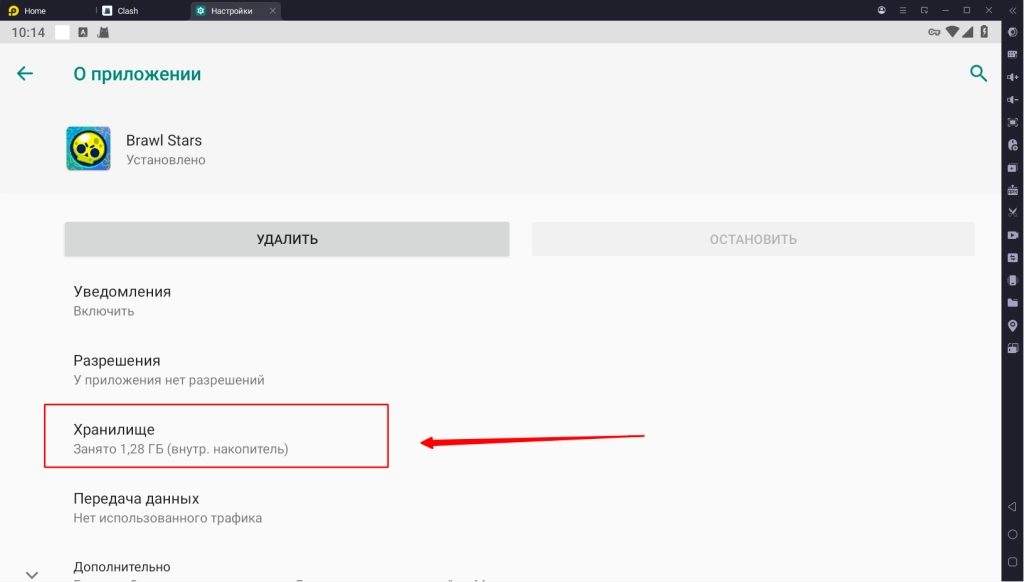
Task: Start video recording from the sidebar
Action: 1012,235
